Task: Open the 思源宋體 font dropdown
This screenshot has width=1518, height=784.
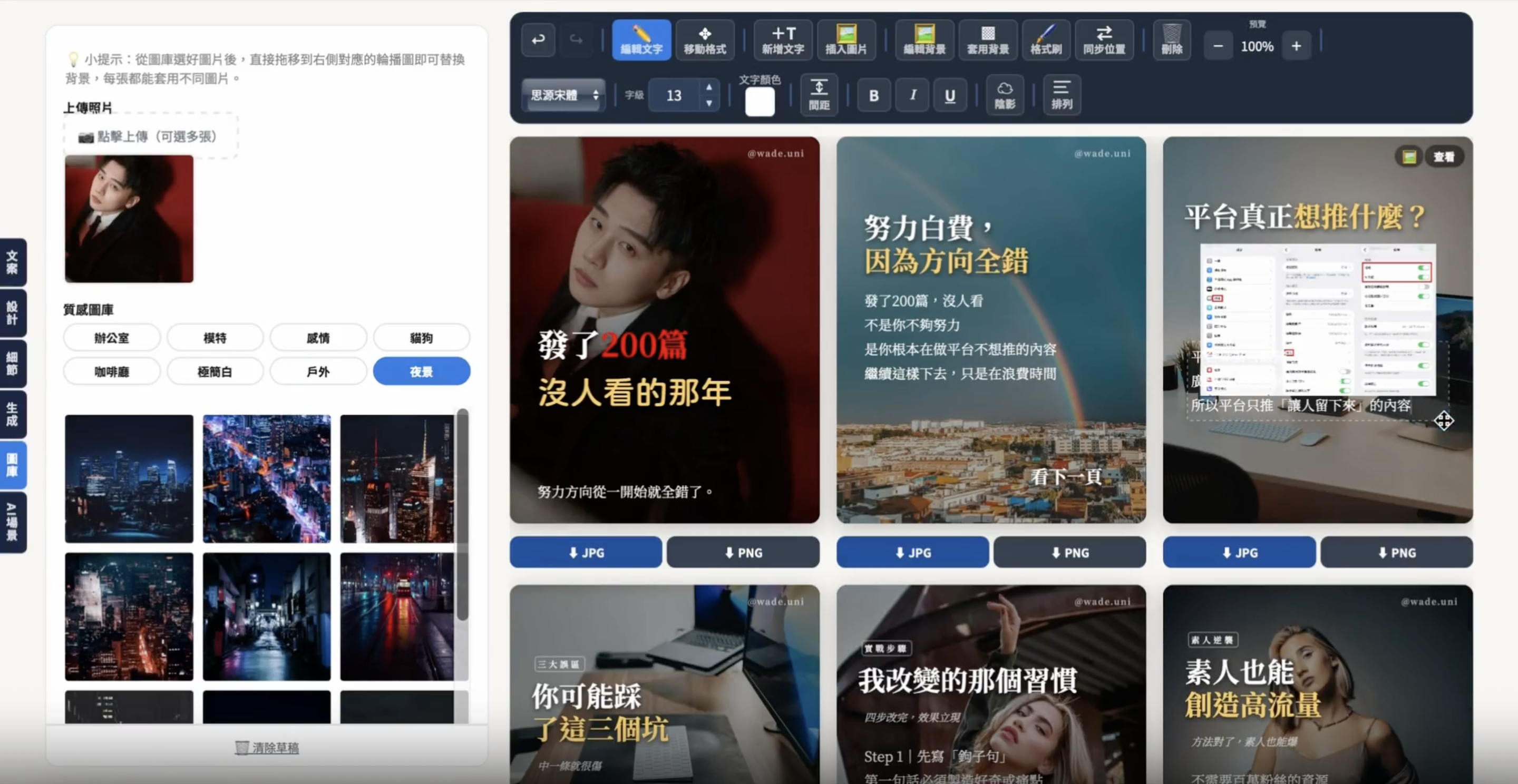Action: click(x=563, y=95)
